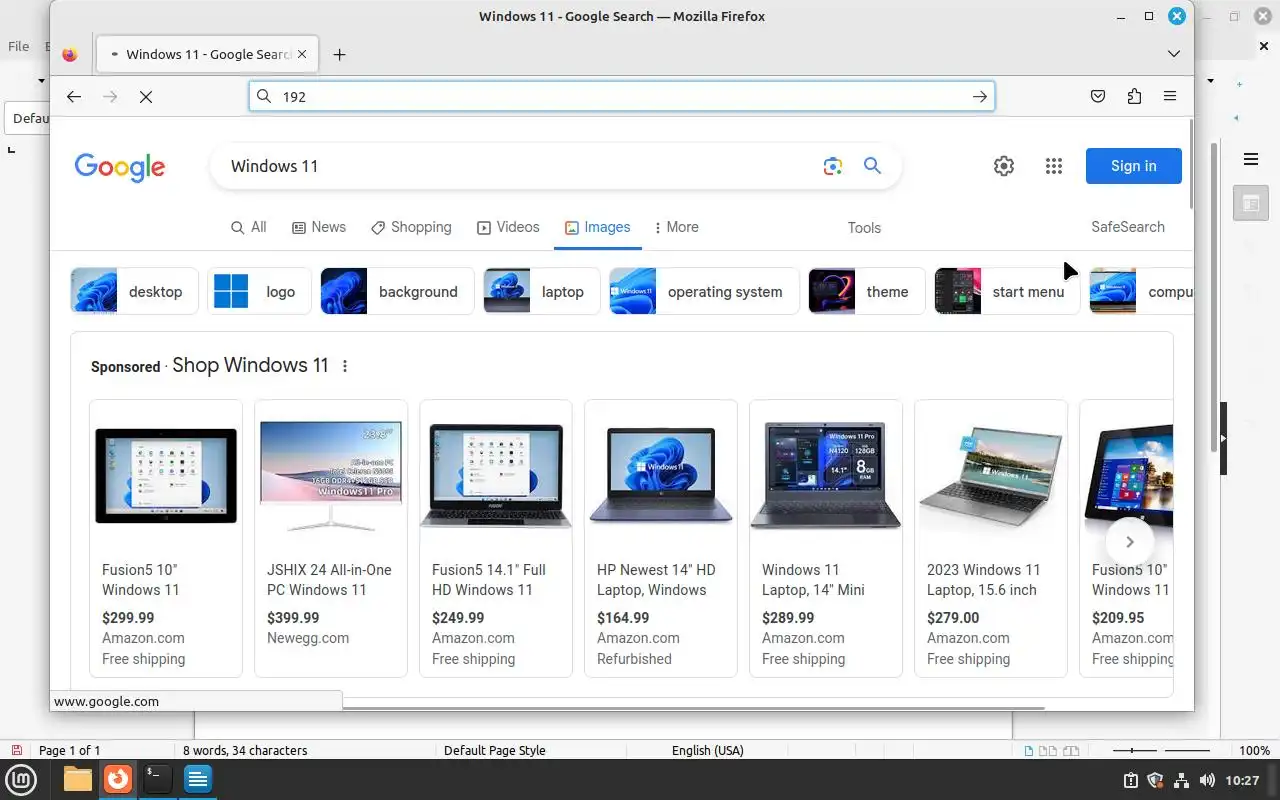Filter images by the start menu chip
This screenshot has height=800, width=1280.
[1007, 292]
